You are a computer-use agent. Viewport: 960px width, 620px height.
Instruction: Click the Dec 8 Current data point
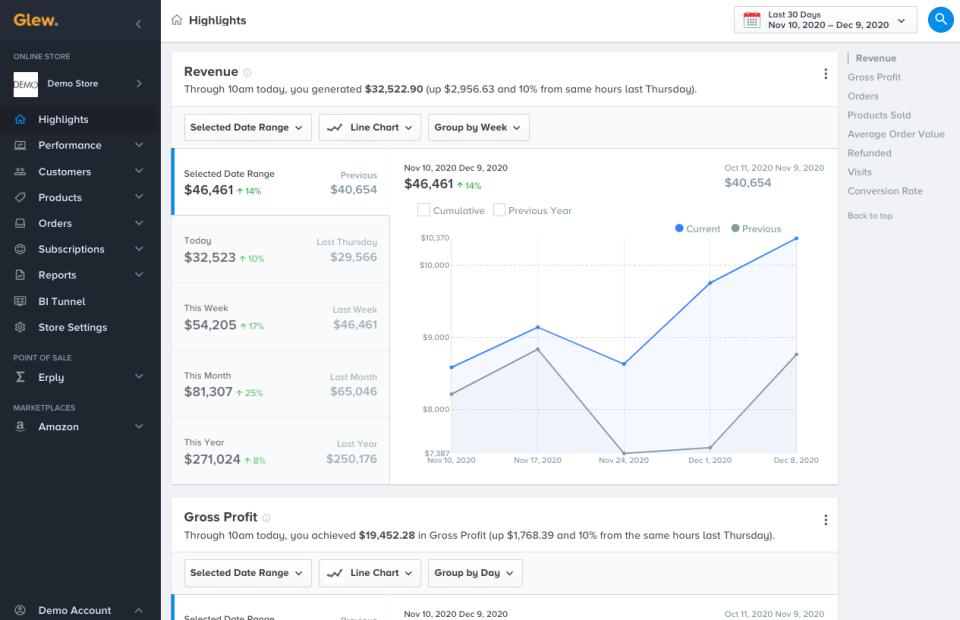[796, 238]
